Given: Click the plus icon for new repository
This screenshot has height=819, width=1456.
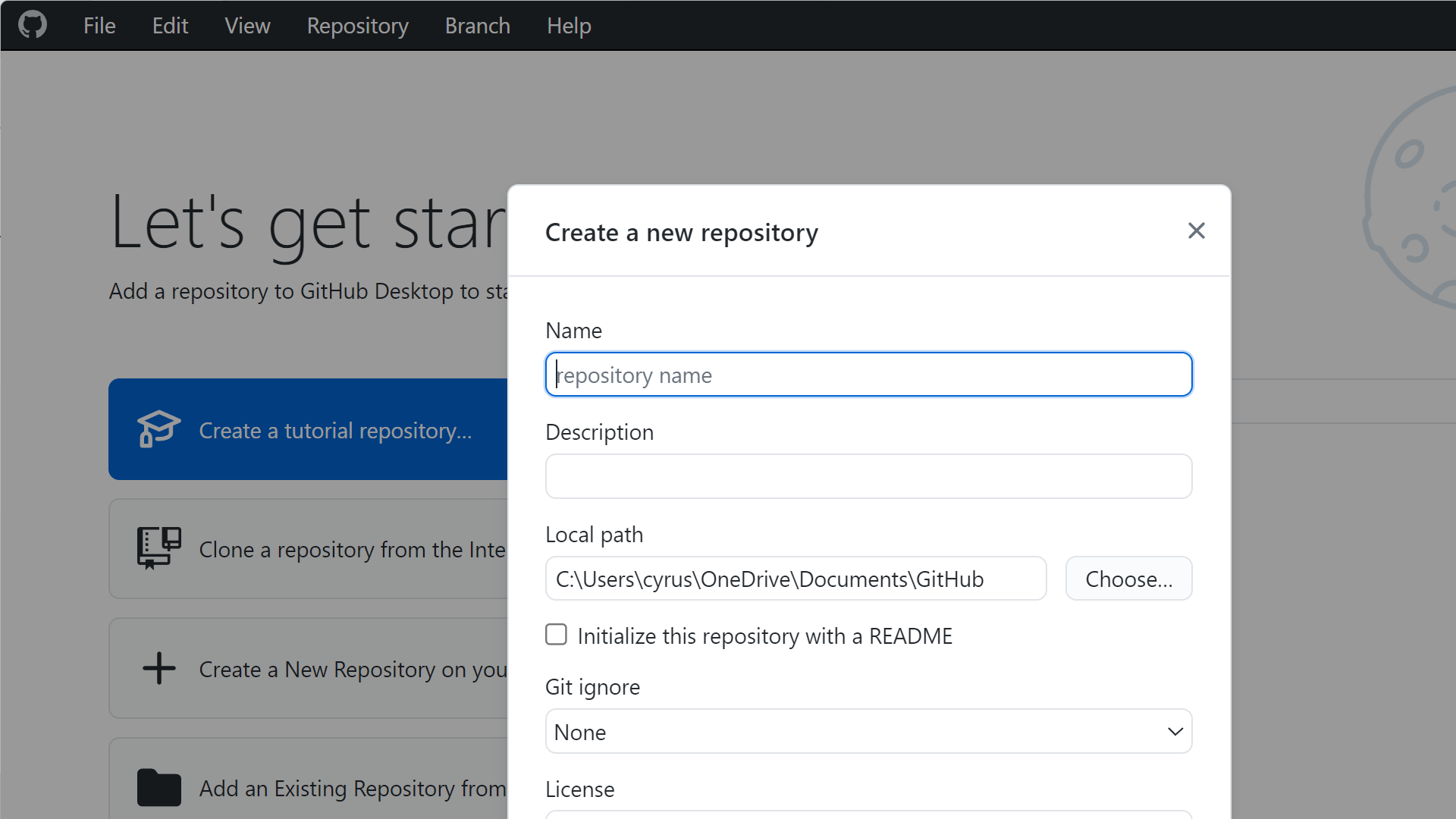Looking at the screenshot, I should pyautogui.click(x=158, y=668).
